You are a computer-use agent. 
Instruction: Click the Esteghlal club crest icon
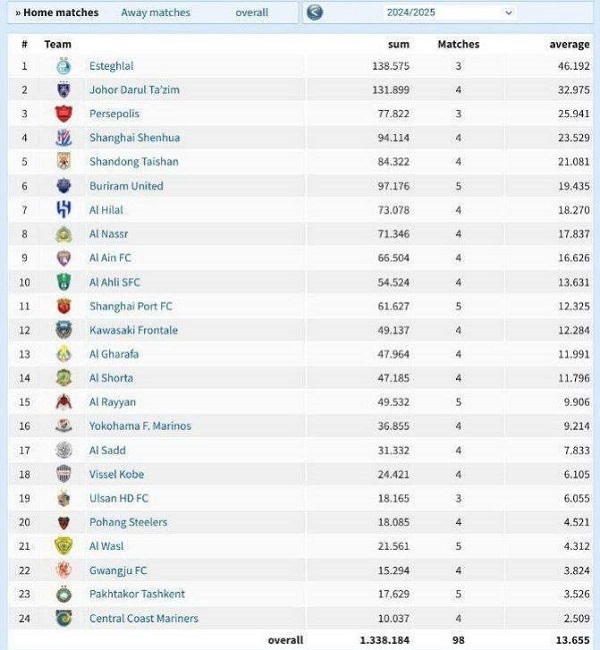(x=64, y=66)
